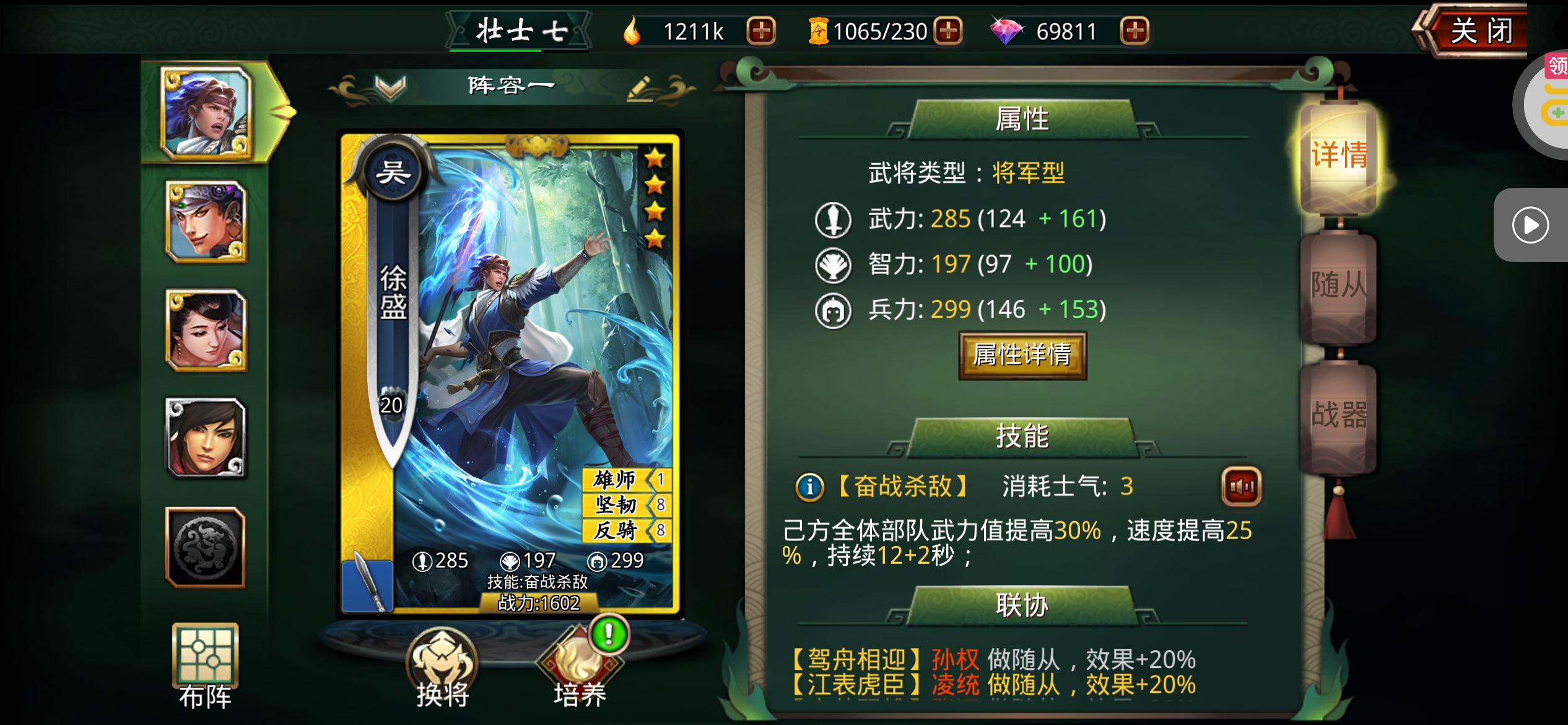Select the second general portrait with headband
1568x725 pixels.
click(206, 222)
